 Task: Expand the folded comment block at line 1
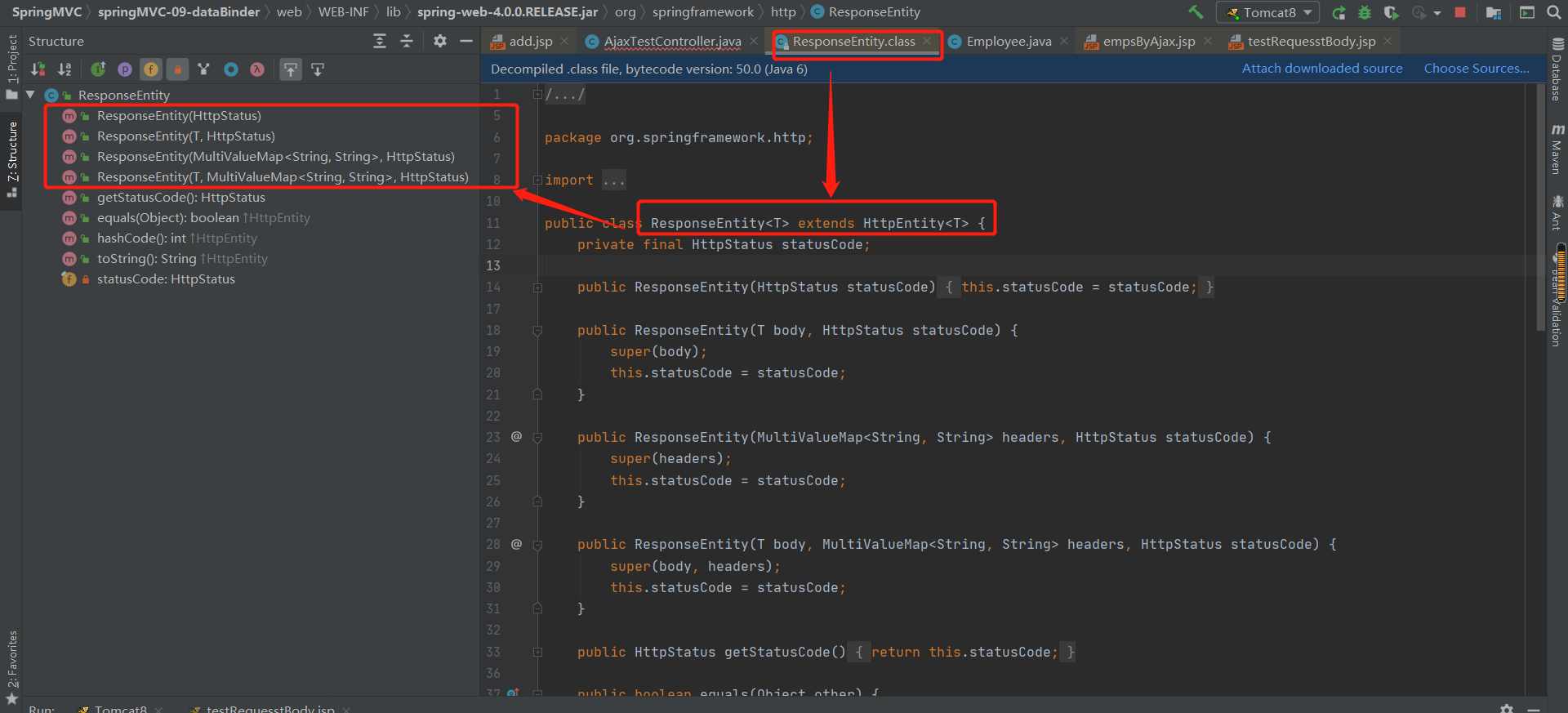(537, 95)
